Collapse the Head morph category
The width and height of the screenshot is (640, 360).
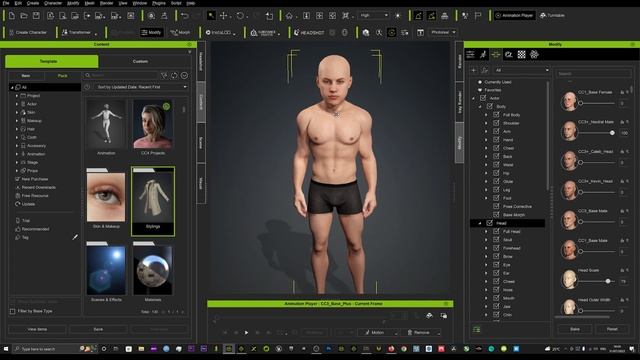[480, 223]
